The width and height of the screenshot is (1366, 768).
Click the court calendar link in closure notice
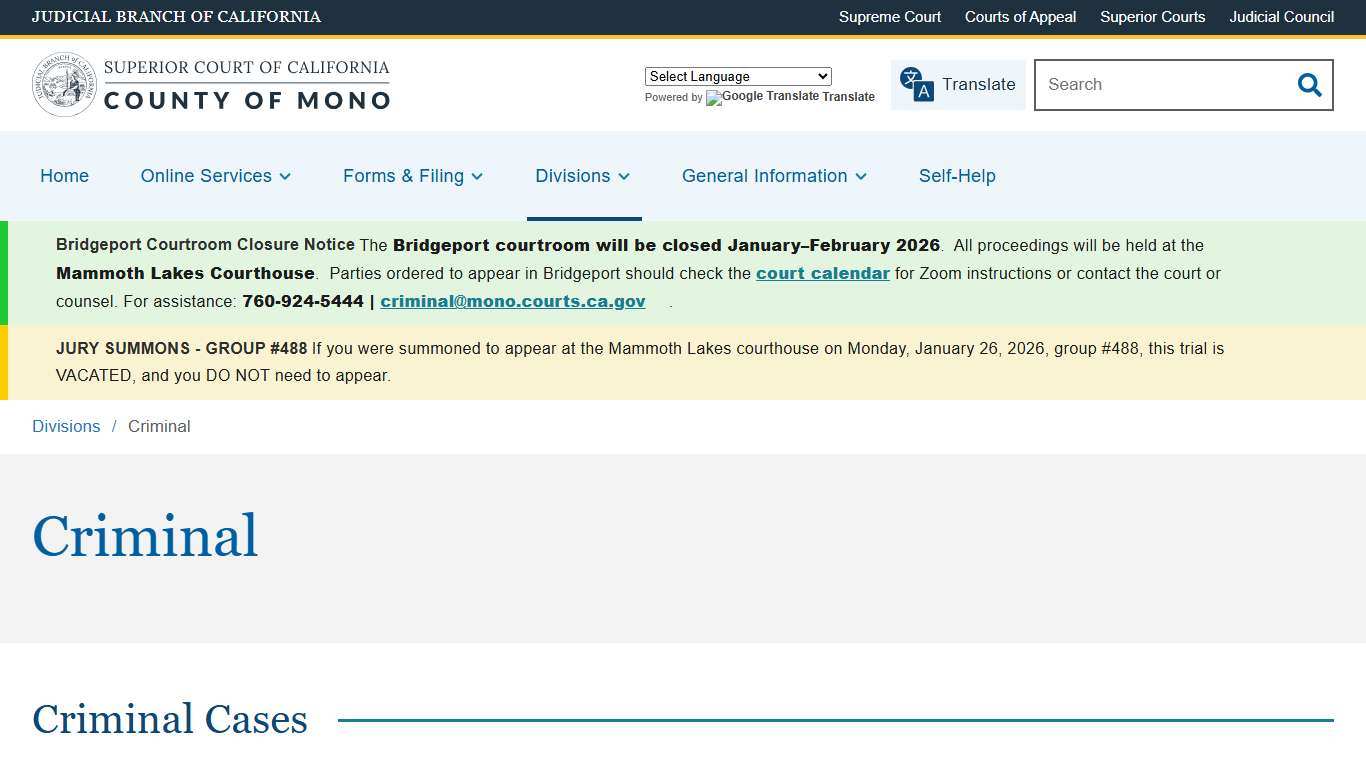pyautogui.click(x=823, y=273)
